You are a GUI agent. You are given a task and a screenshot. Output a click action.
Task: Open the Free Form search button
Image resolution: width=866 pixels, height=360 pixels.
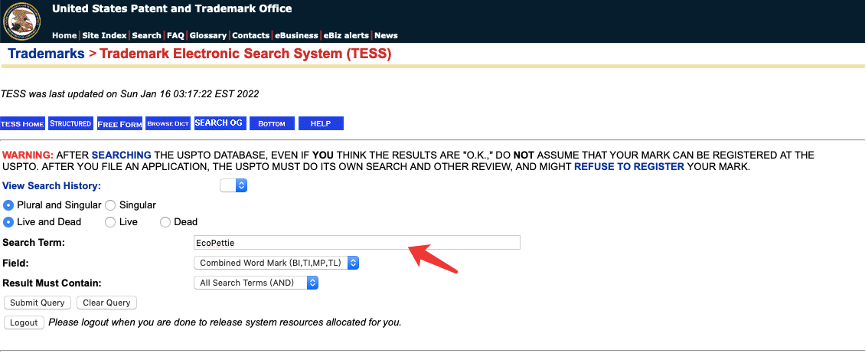coord(120,124)
